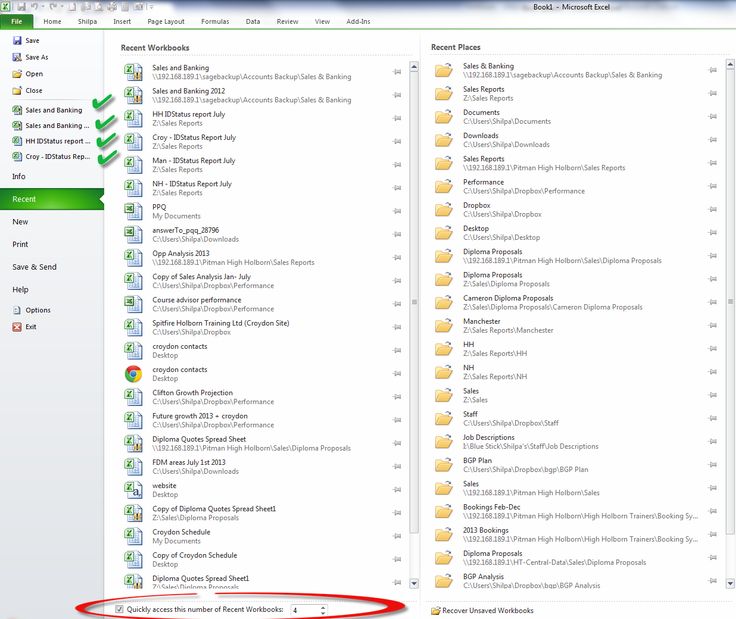736x619 pixels.
Task: Click the Recent Workbooks scrollbar thumb
Action: pos(414,302)
